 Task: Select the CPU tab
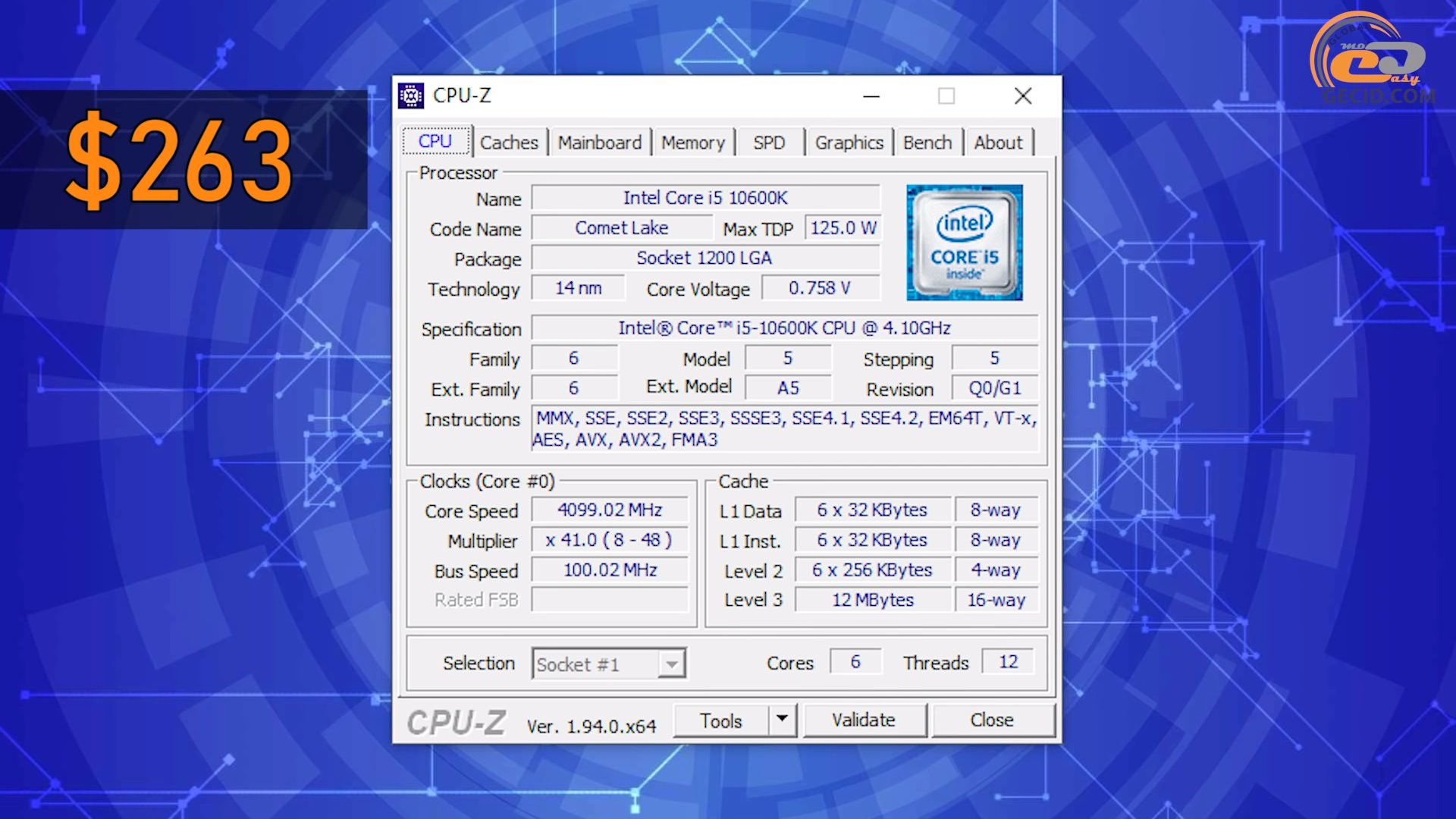(x=435, y=142)
